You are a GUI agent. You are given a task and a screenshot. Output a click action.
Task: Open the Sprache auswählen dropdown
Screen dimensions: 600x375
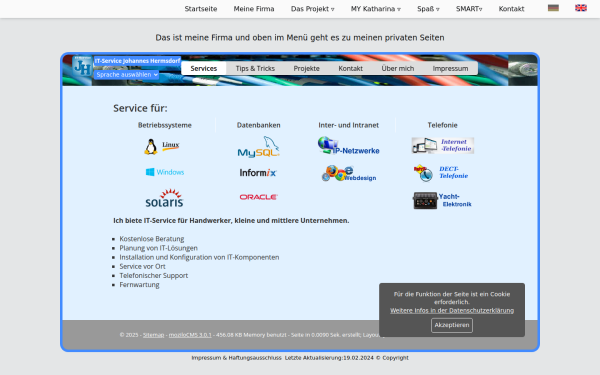pyautogui.click(x=127, y=75)
